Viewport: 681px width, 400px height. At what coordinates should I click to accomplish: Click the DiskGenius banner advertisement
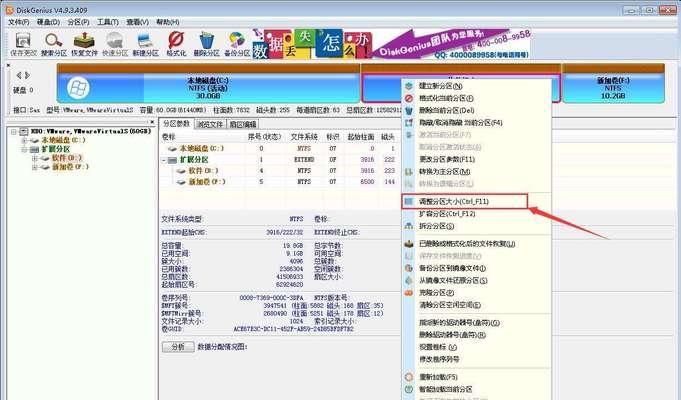click(391, 44)
